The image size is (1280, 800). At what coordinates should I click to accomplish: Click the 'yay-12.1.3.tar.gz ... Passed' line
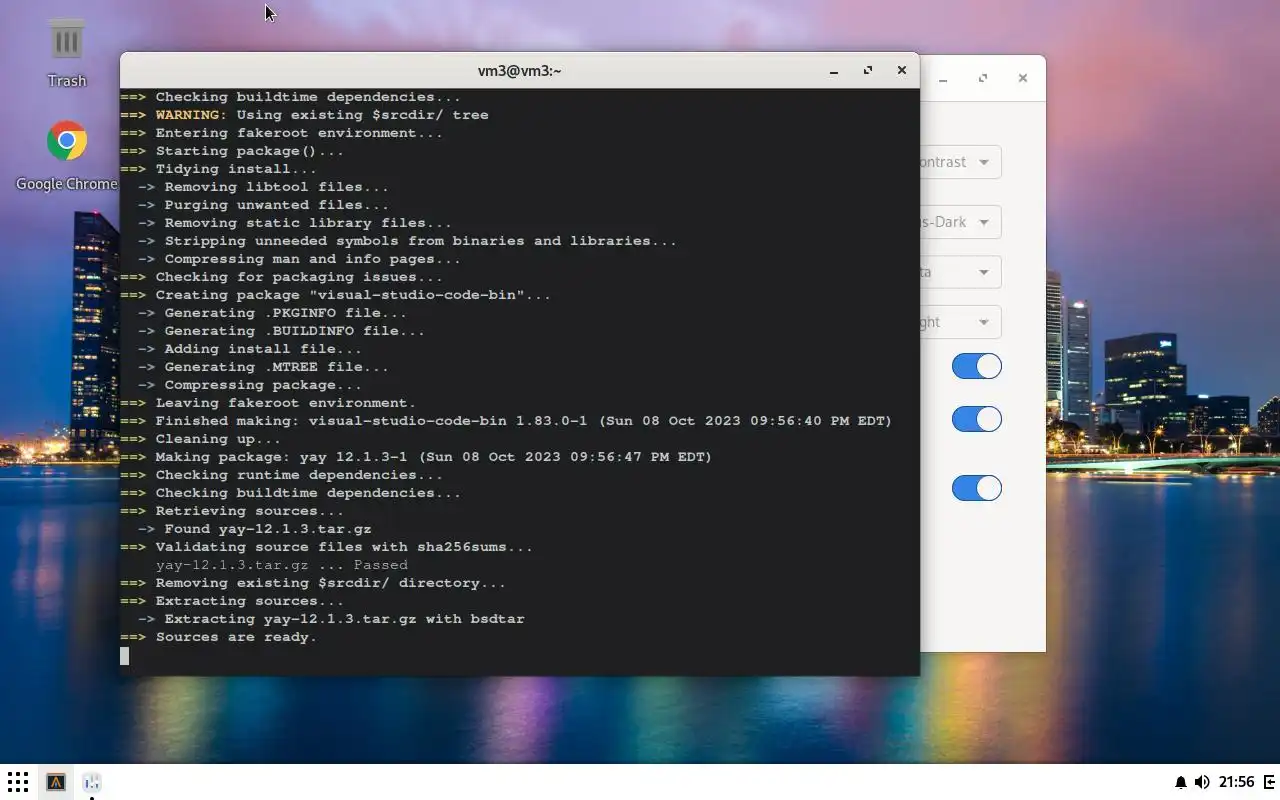(281, 565)
